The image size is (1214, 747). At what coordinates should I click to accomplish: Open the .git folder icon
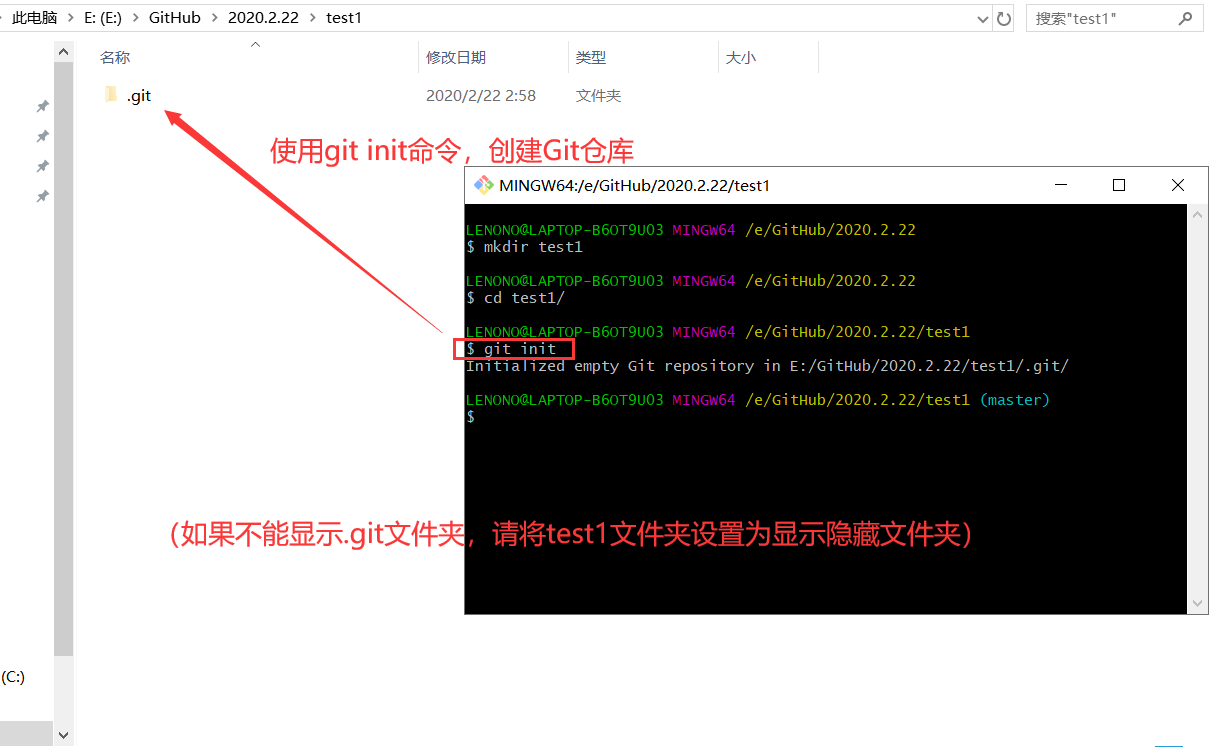[x=111, y=94]
